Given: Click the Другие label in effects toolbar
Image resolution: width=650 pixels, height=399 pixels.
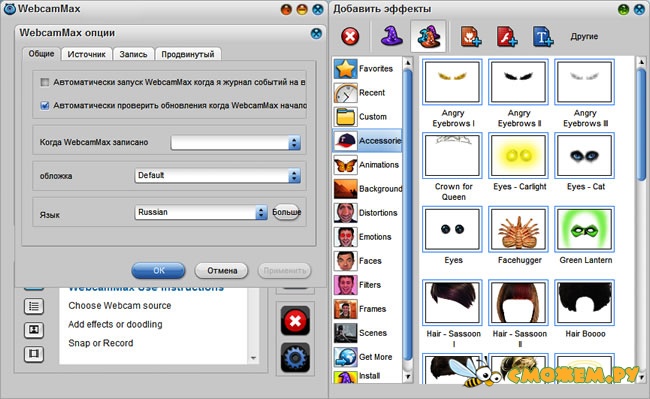Looking at the screenshot, I should (x=584, y=36).
